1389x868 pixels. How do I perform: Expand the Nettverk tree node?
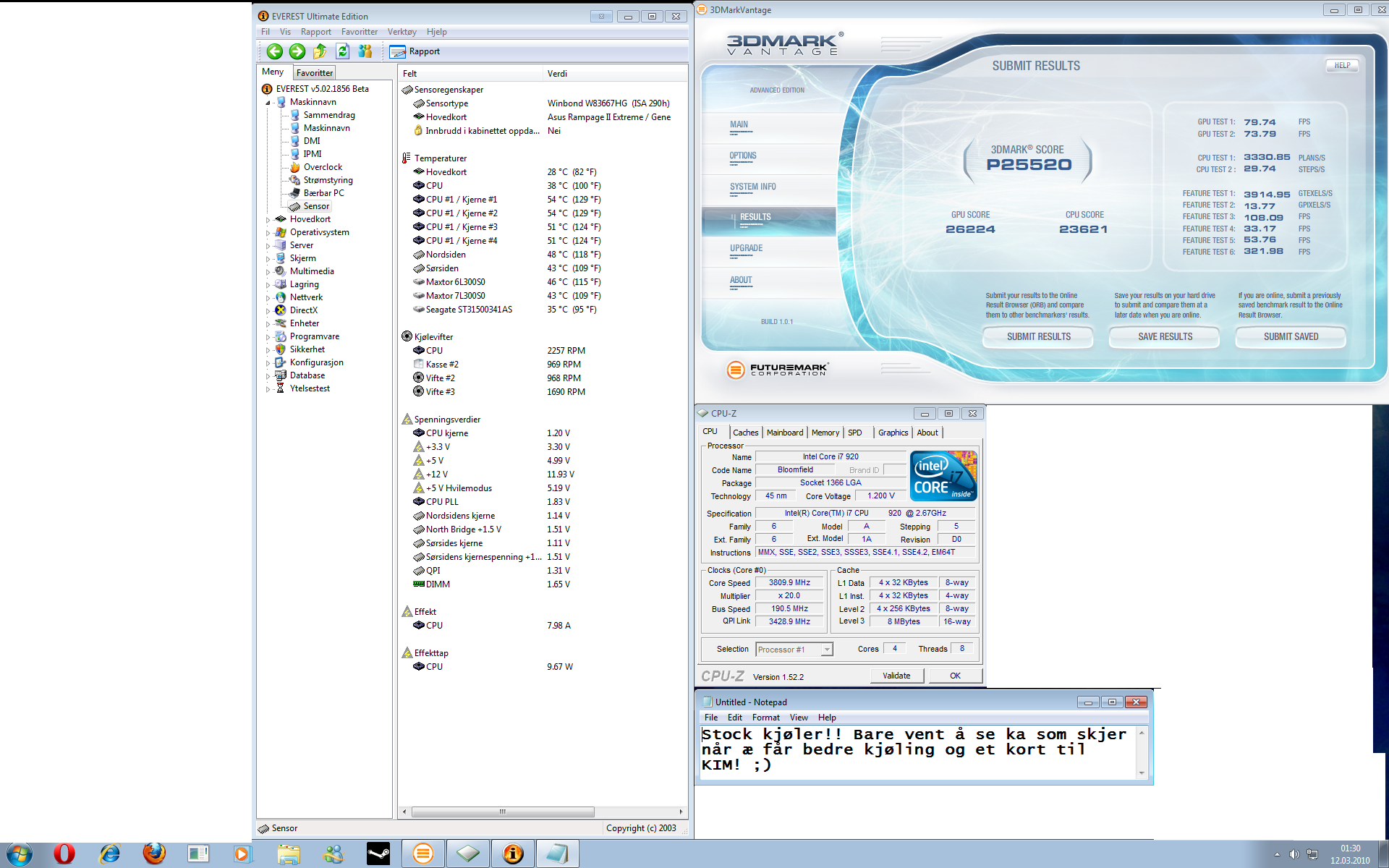point(268,298)
